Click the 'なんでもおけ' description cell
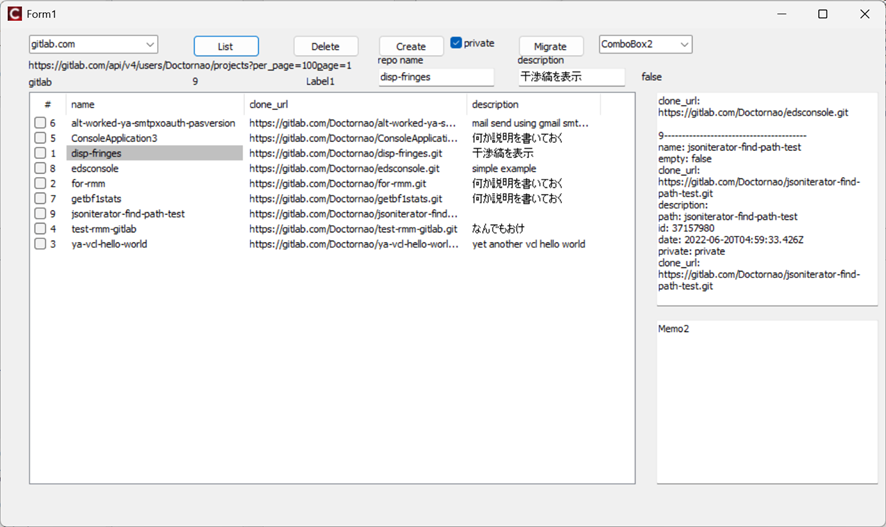 (x=498, y=229)
